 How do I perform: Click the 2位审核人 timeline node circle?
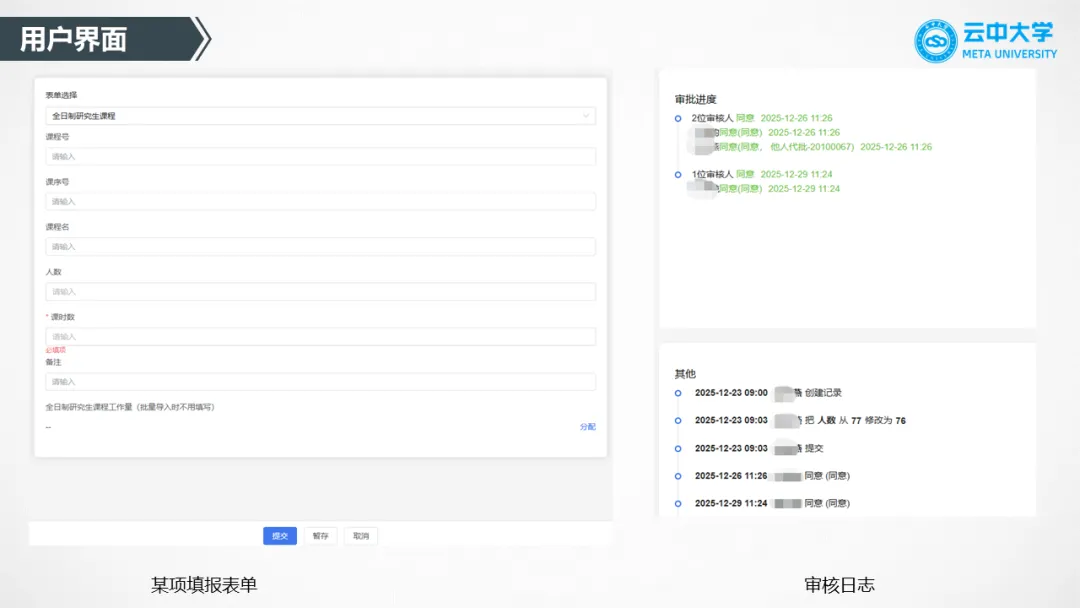[x=678, y=118]
